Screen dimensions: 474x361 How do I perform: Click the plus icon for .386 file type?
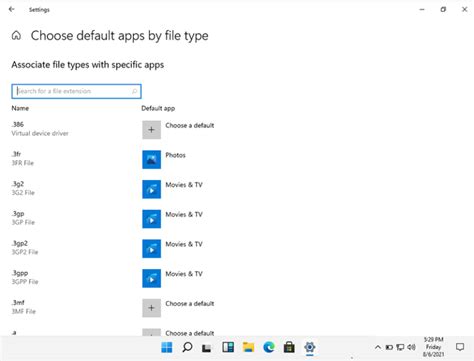pos(151,130)
